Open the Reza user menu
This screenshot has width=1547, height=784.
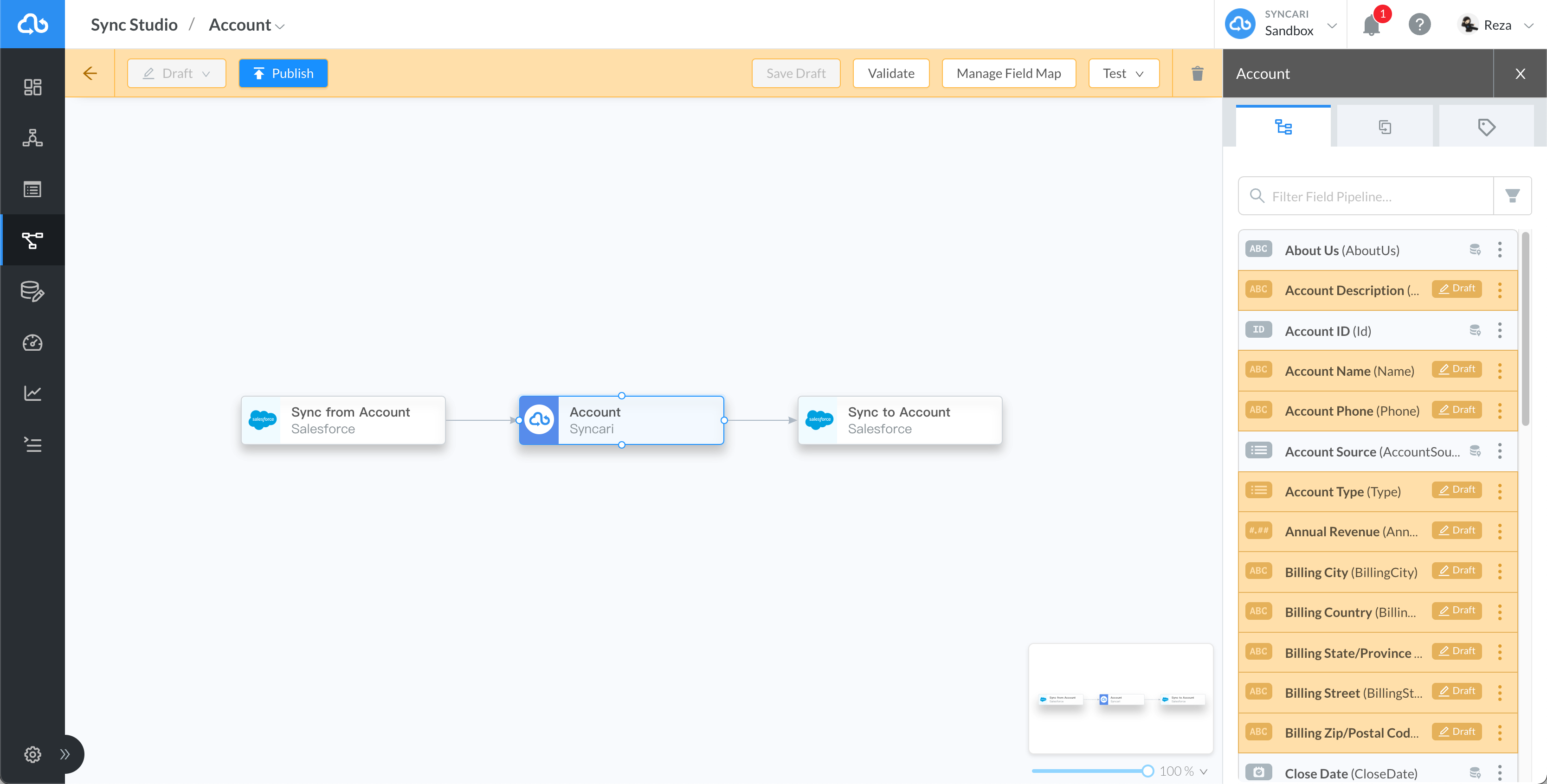[x=1495, y=25]
